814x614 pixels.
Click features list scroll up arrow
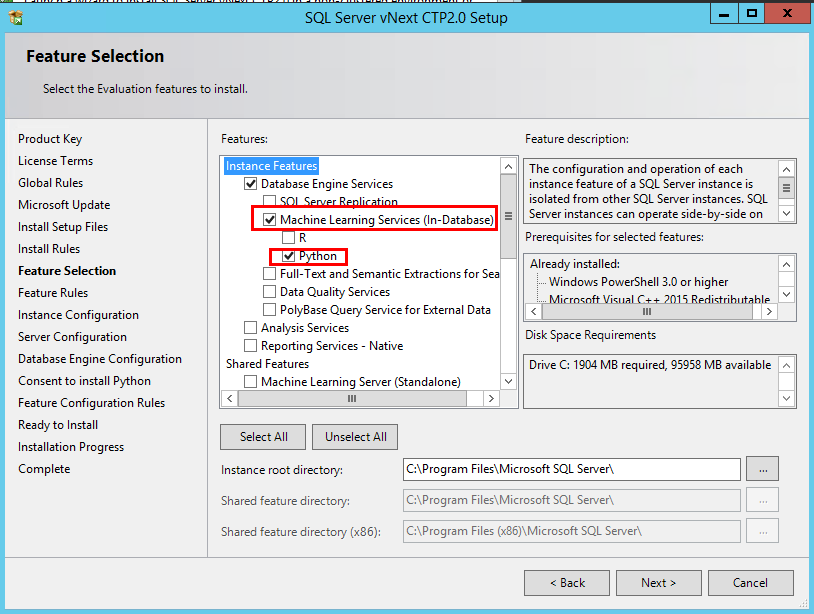[x=509, y=167]
